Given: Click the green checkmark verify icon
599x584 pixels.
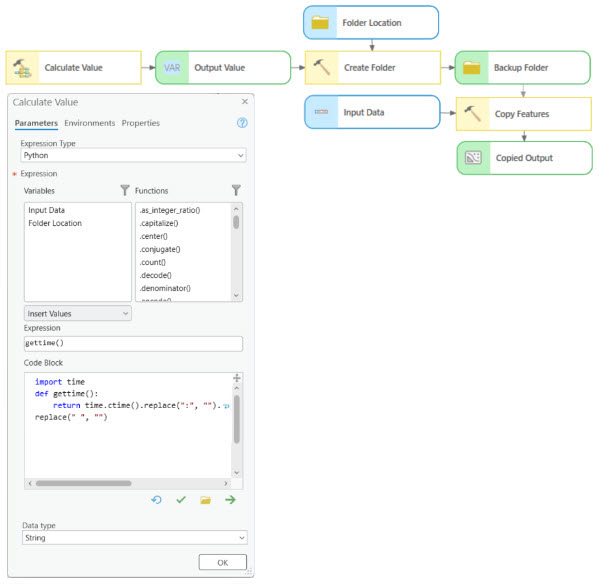Looking at the screenshot, I should click(181, 500).
